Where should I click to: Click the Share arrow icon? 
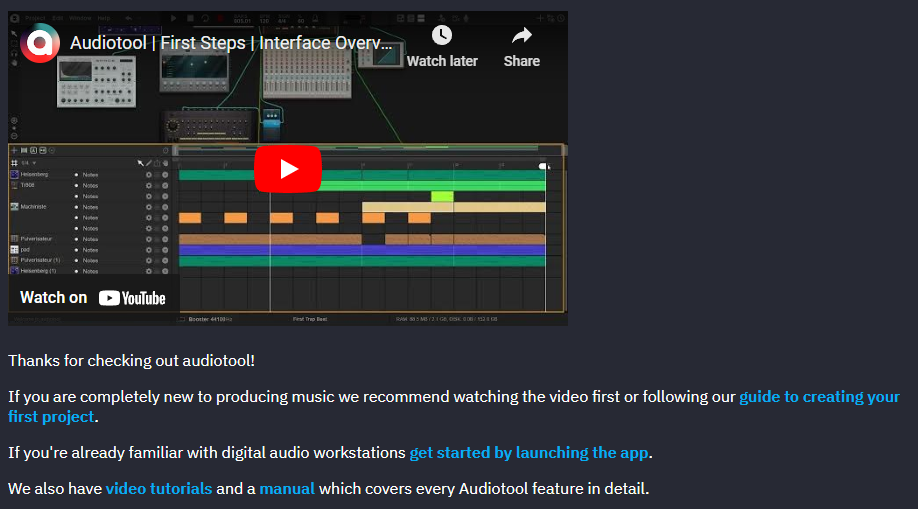522,36
